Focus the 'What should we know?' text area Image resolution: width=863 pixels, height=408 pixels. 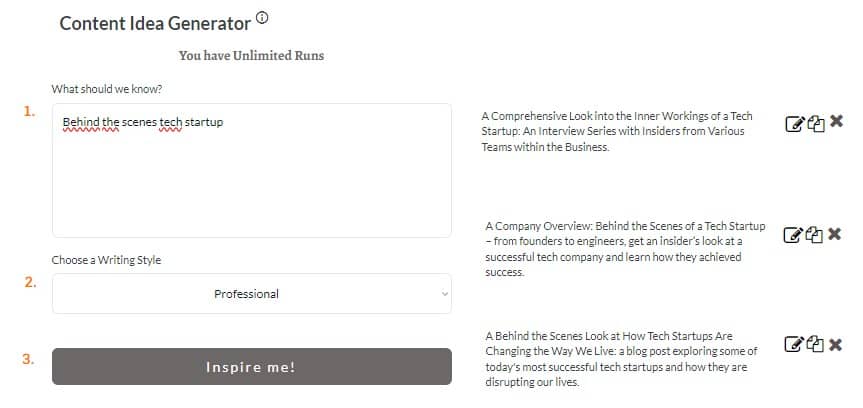click(252, 171)
